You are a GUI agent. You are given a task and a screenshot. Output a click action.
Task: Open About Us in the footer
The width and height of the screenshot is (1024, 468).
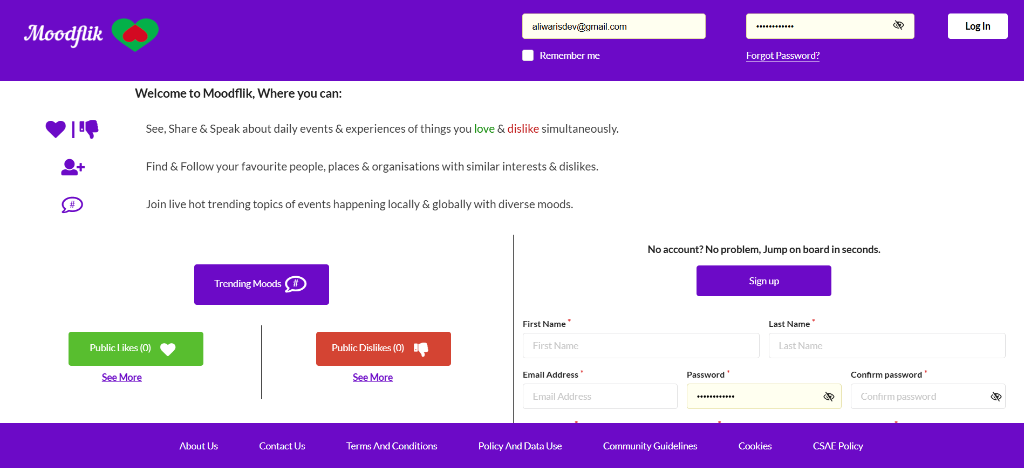tap(199, 446)
